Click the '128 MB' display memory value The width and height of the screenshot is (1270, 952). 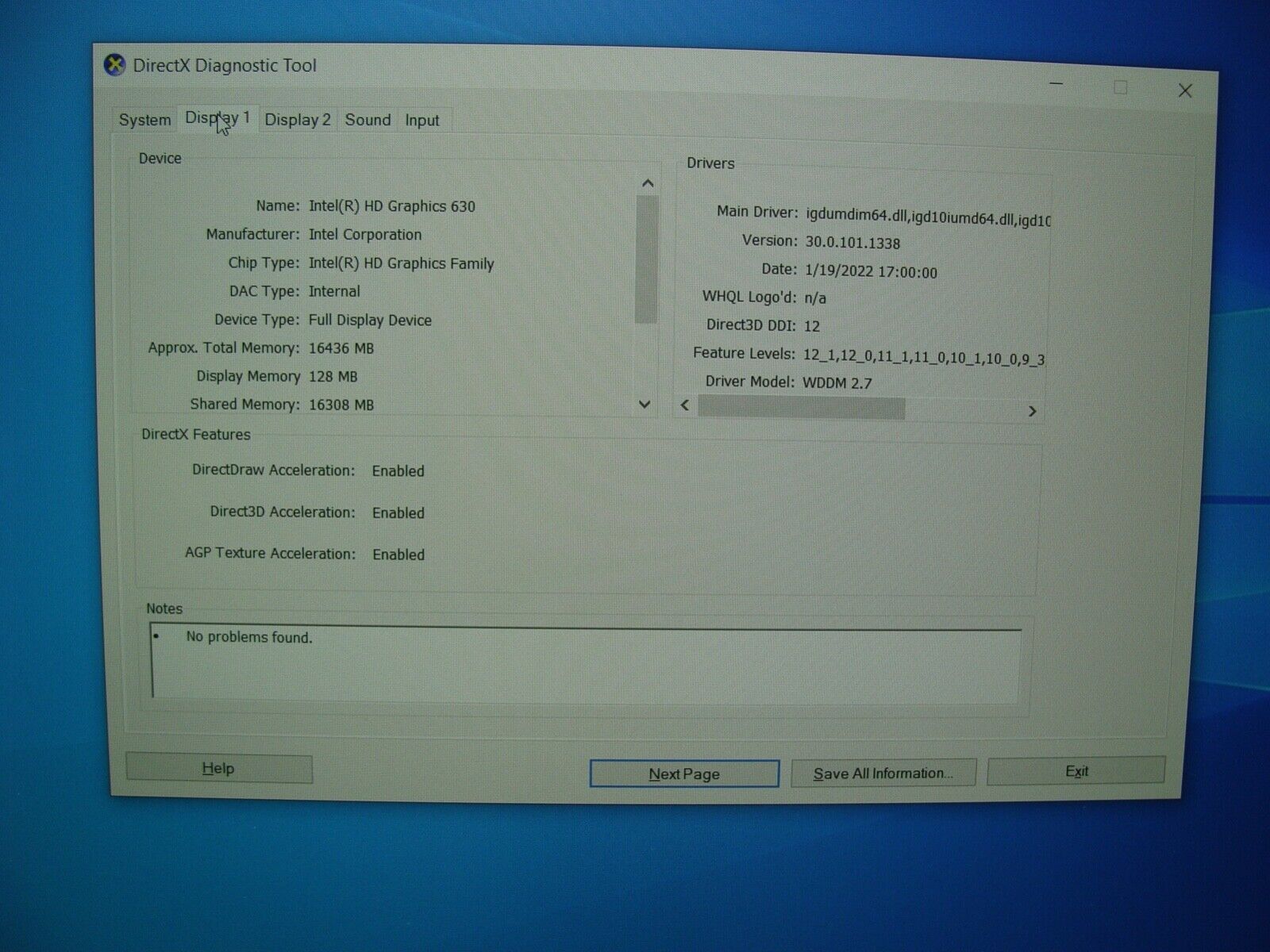pyautogui.click(x=333, y=377)
